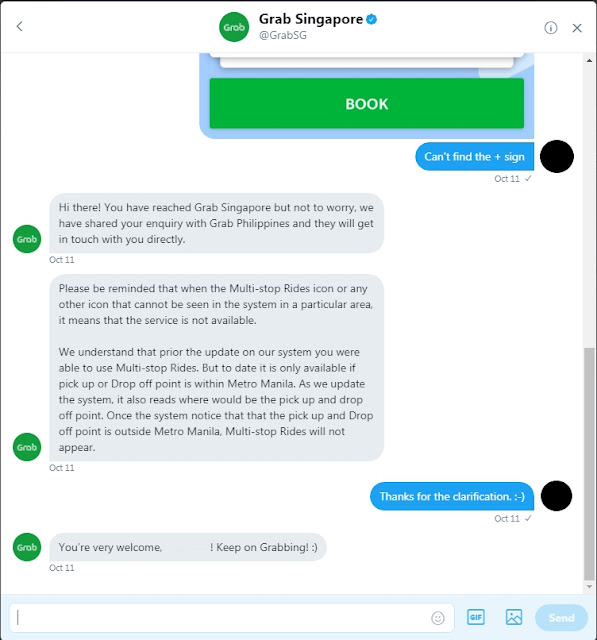This screenshot has height=640, width=597.
Task: Click the vertical scrollbar thumb
Action: coord(589,463)
